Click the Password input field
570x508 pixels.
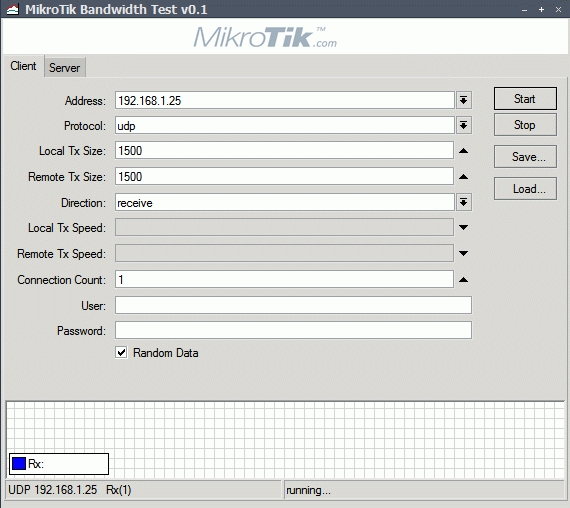(293, 330)
